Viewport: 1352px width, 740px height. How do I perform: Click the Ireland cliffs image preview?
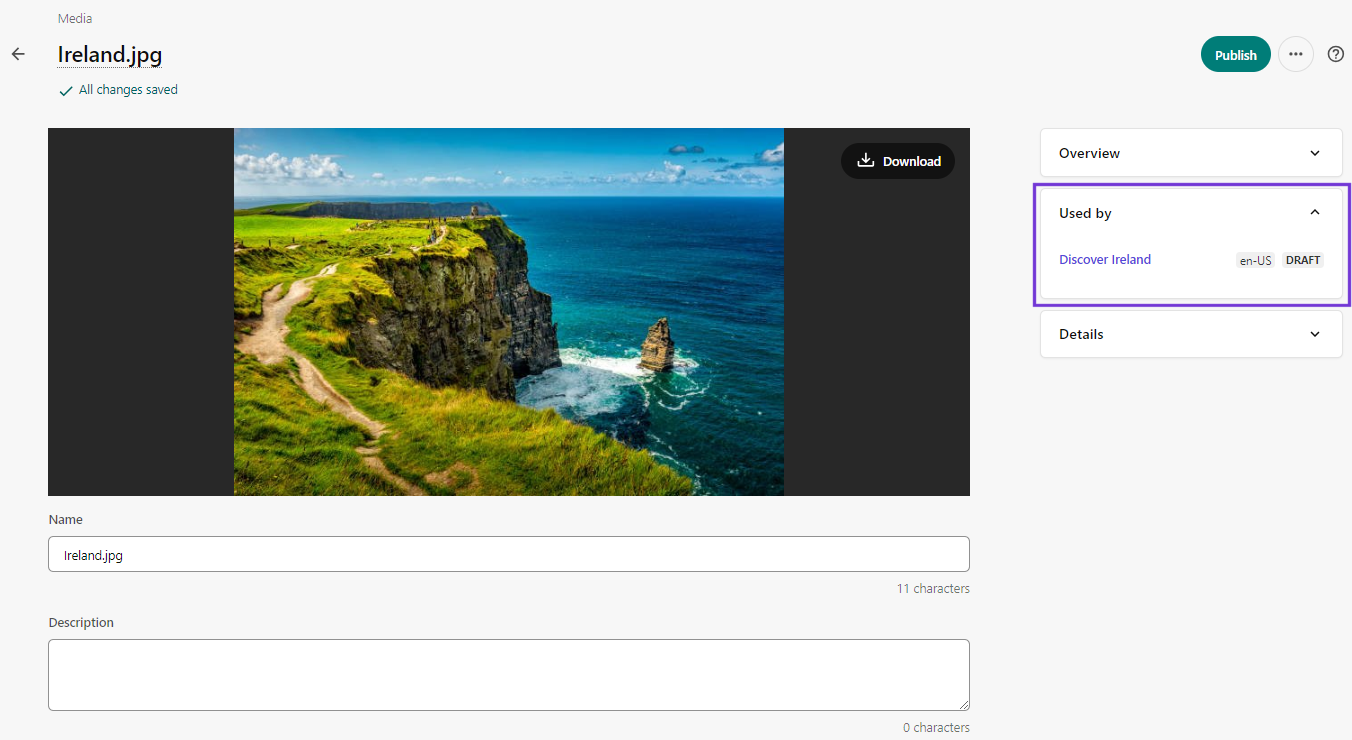(509, 312)
